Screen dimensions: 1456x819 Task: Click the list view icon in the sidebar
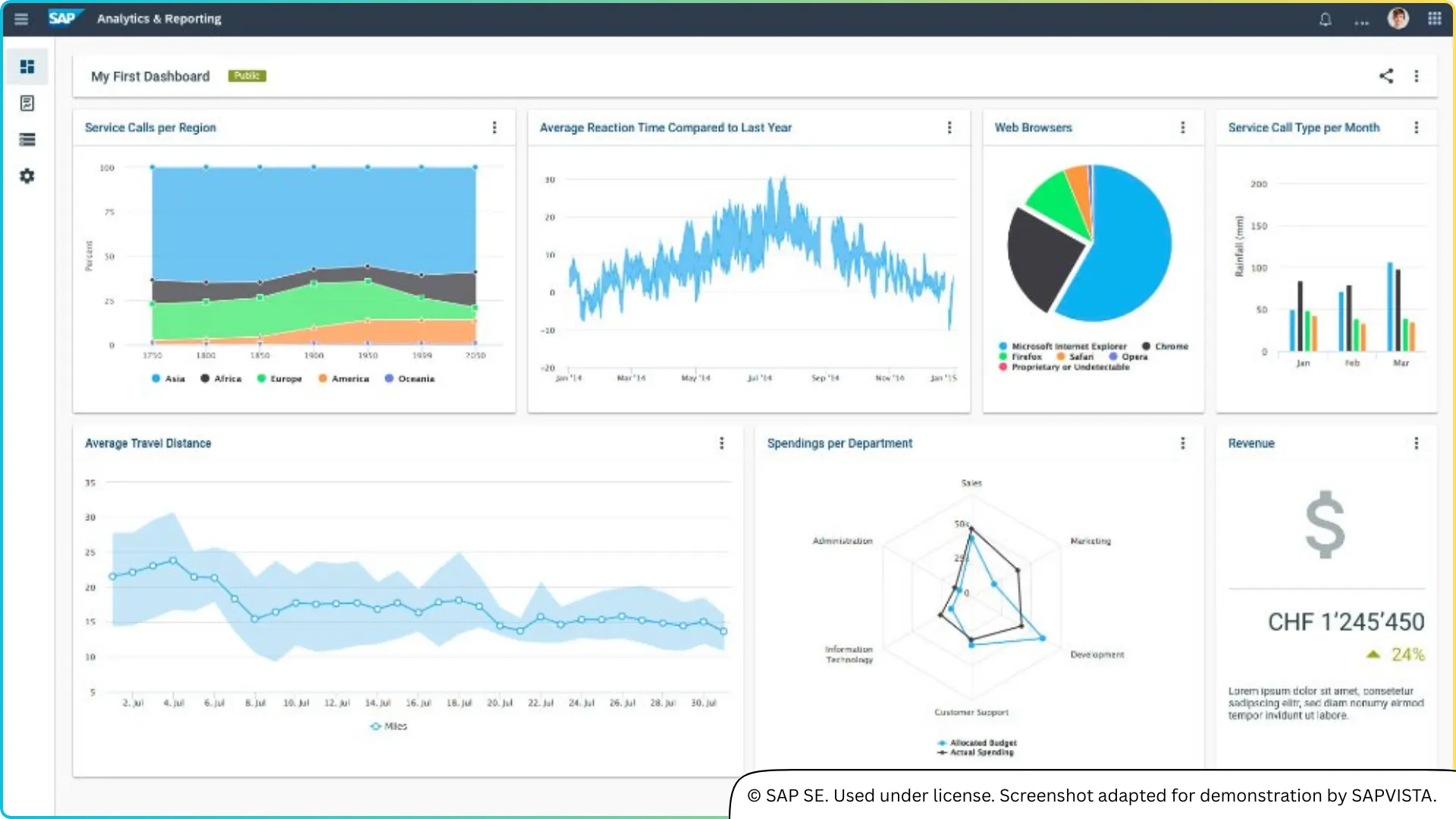(x=27, y=140)
